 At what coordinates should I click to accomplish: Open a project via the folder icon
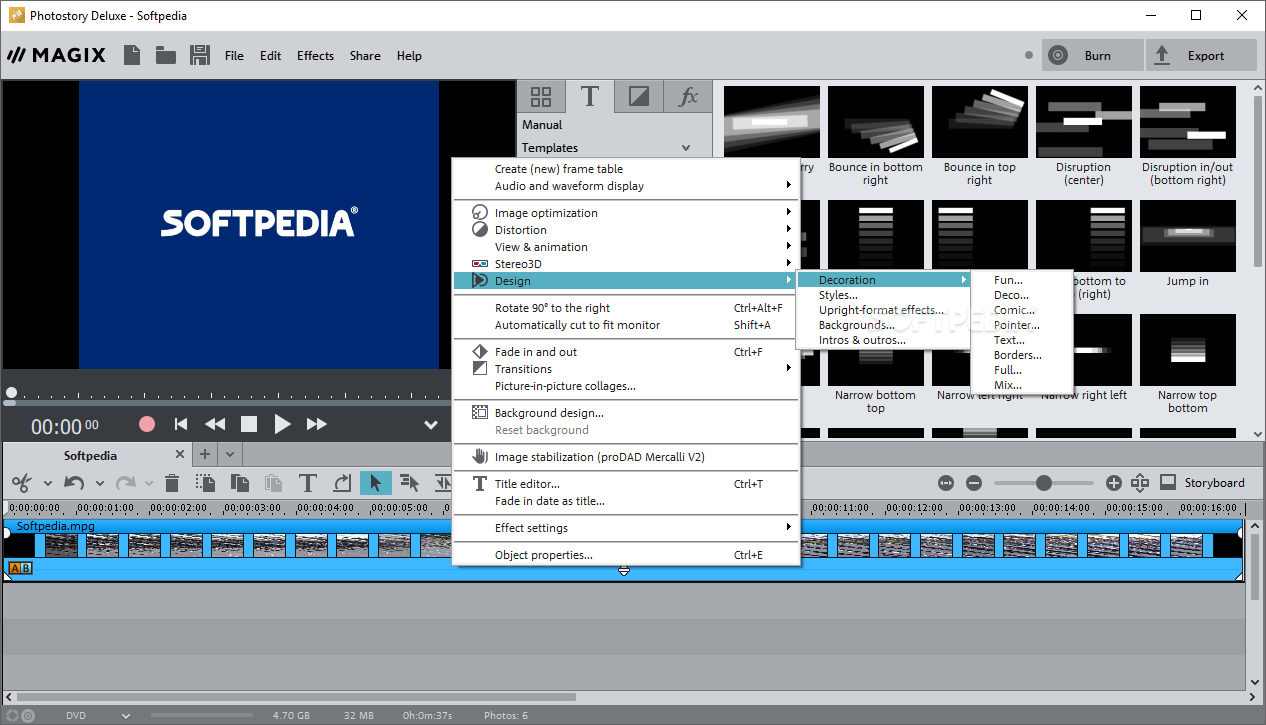click(x=166, y=55)
